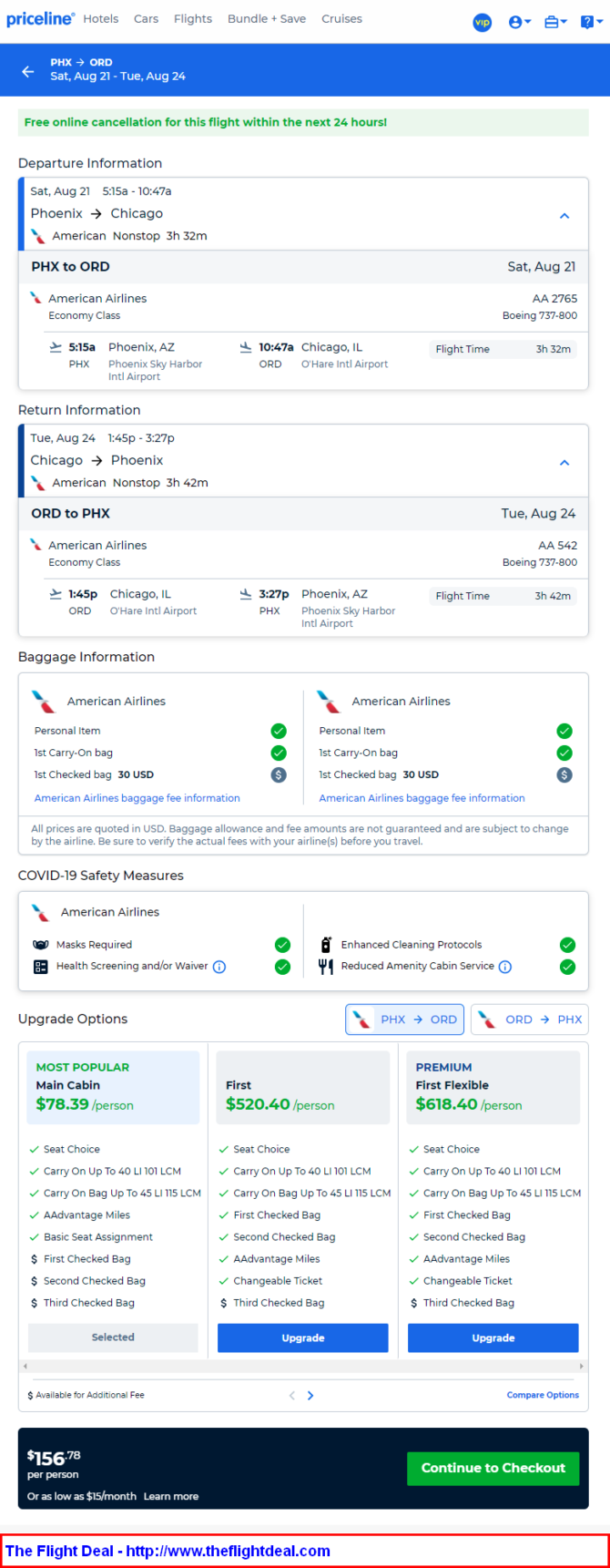Open the Flights menu item
Screen dimensions: 610x1568
[193, 18]
